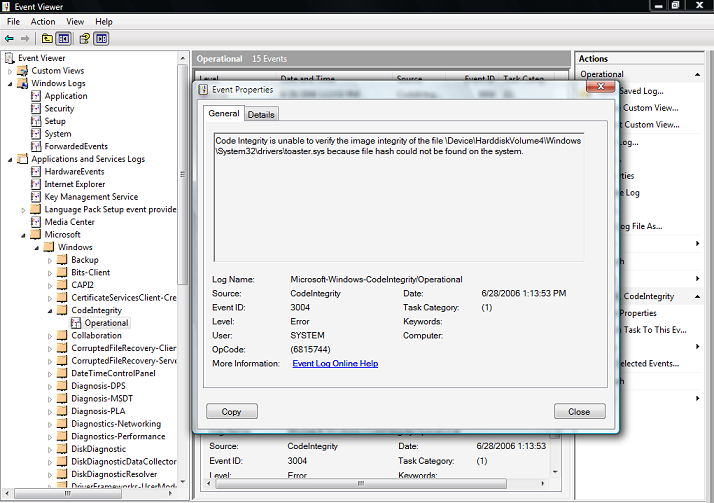Image resolution: width=714 pixels, height=503 pixels.
Task: Click the HardwareEvents log icon
Action: pos(36,172)
